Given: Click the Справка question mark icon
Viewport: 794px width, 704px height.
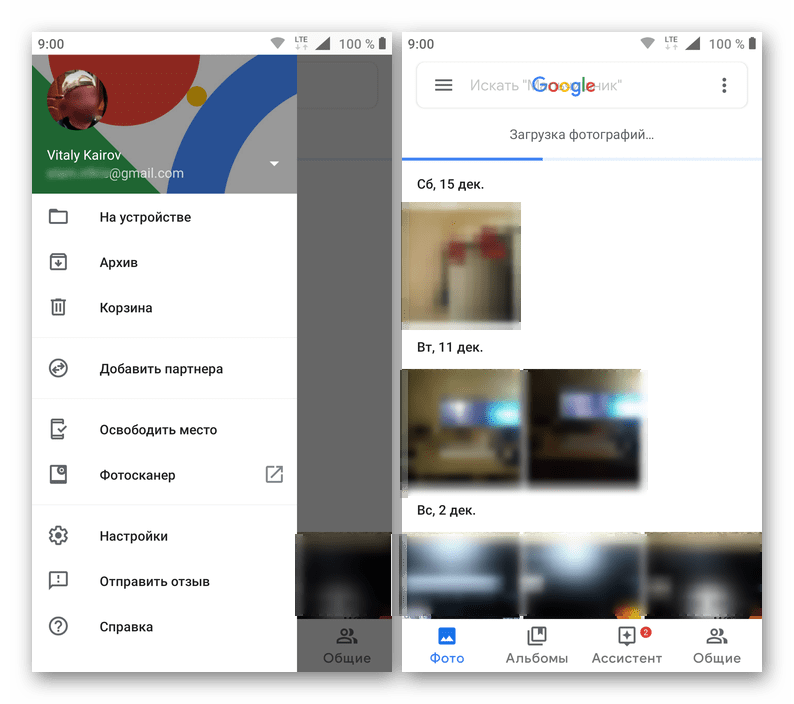Looking at the screenshot, I should click(58, 627).
